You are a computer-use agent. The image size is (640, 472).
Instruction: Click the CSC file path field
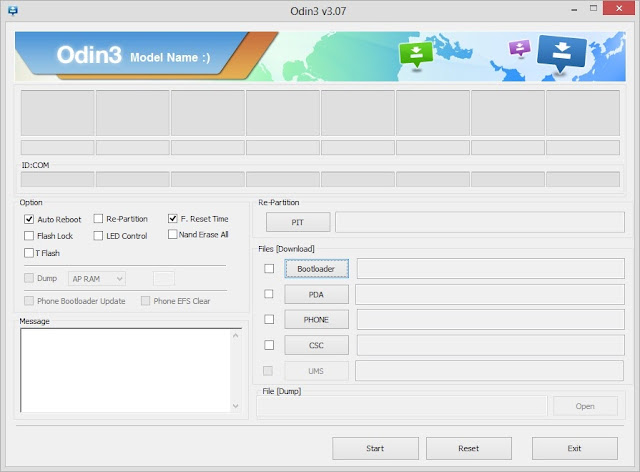pos(491,345)
